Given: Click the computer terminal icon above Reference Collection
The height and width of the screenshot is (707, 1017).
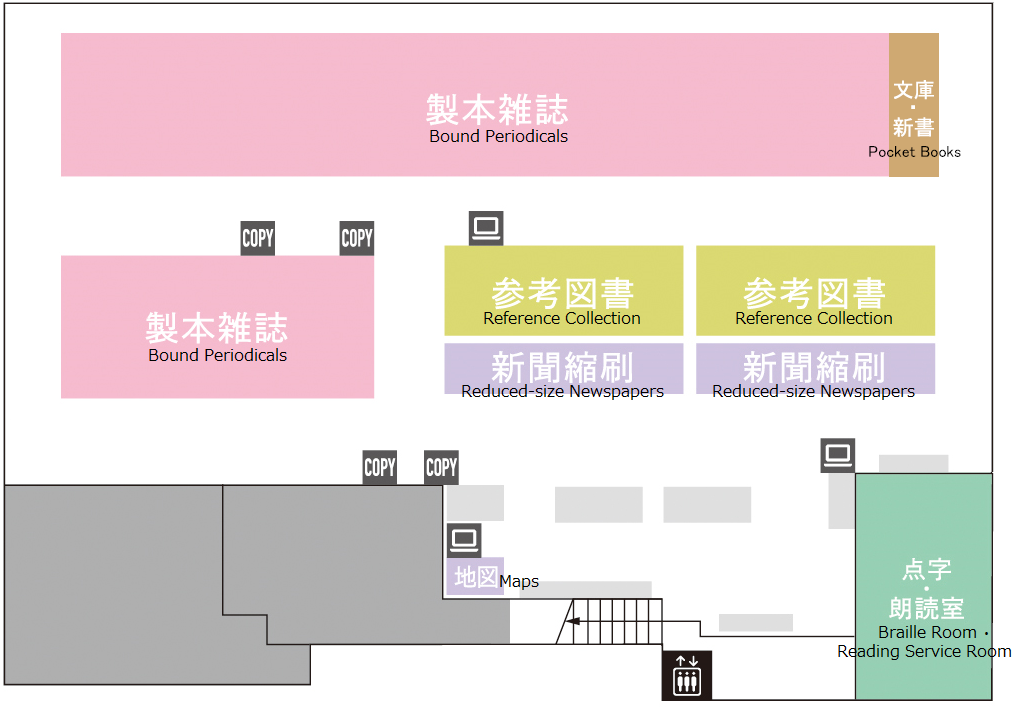Looking at the screenshot, I should pos(486,229).
